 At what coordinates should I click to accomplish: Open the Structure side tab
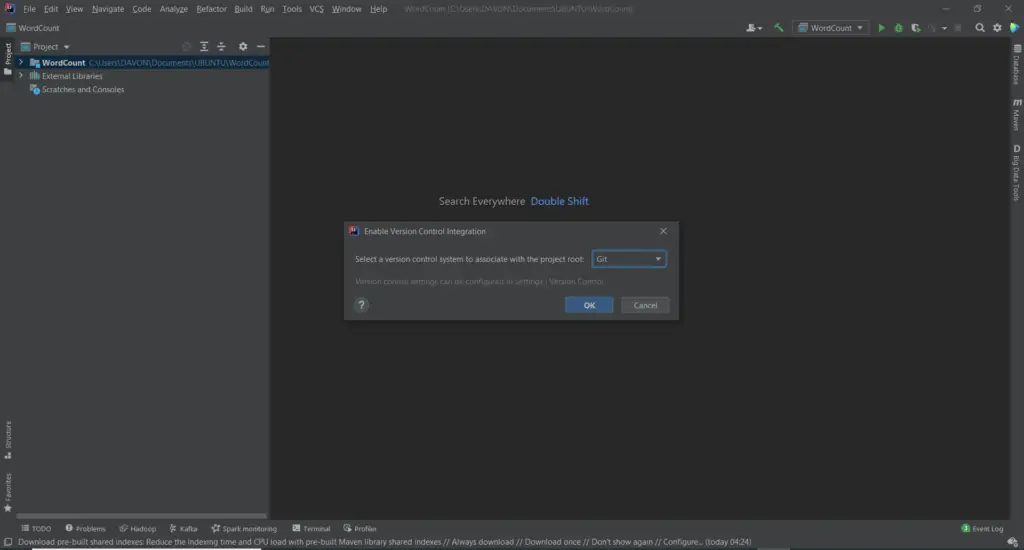point(8,440)
